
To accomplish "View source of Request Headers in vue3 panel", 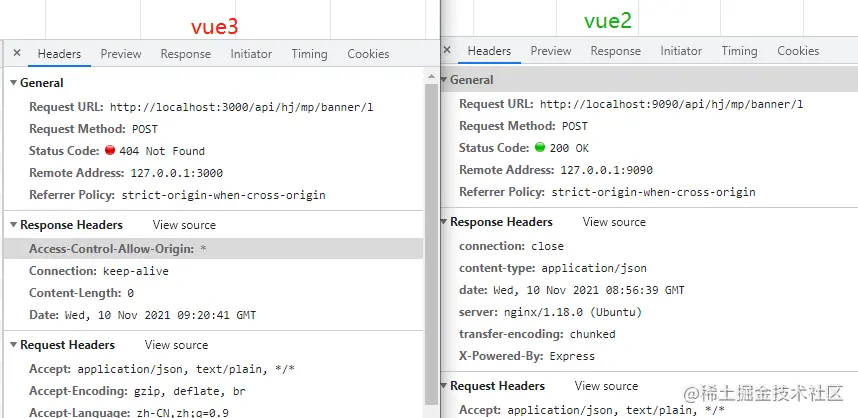I will 176,345.
